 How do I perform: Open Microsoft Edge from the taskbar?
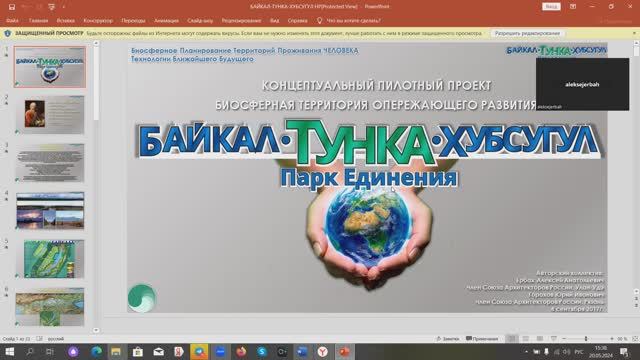click(x=96, y=352)
